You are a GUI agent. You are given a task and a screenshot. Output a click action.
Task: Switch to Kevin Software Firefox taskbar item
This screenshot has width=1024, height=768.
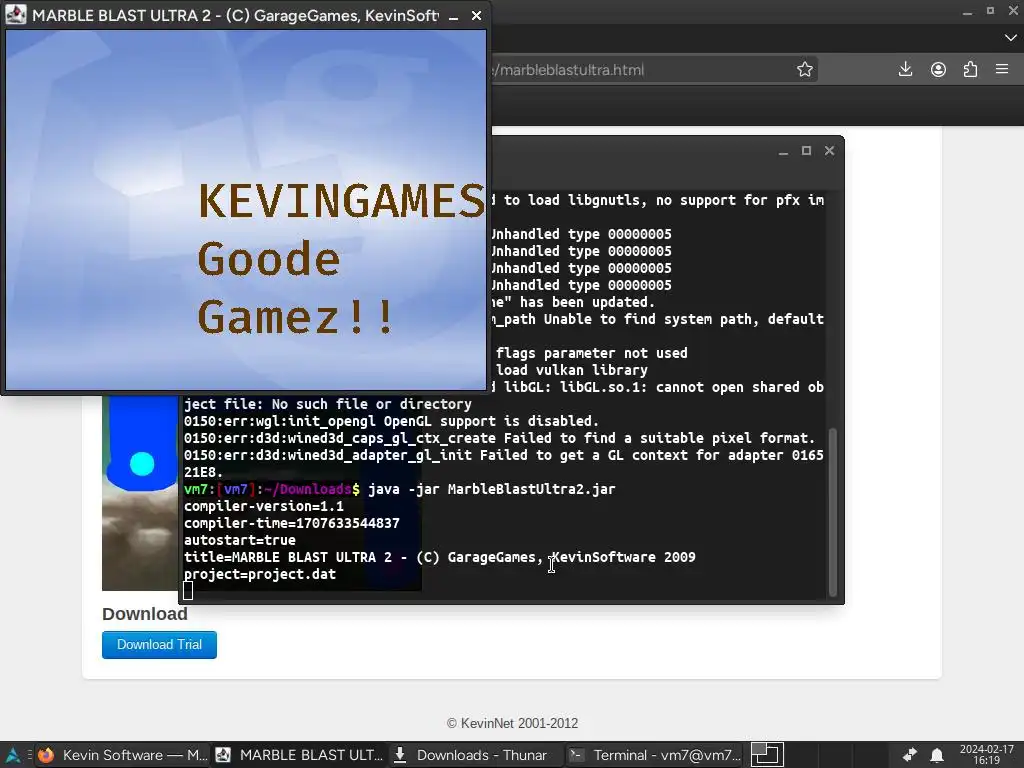pos(123,755)
